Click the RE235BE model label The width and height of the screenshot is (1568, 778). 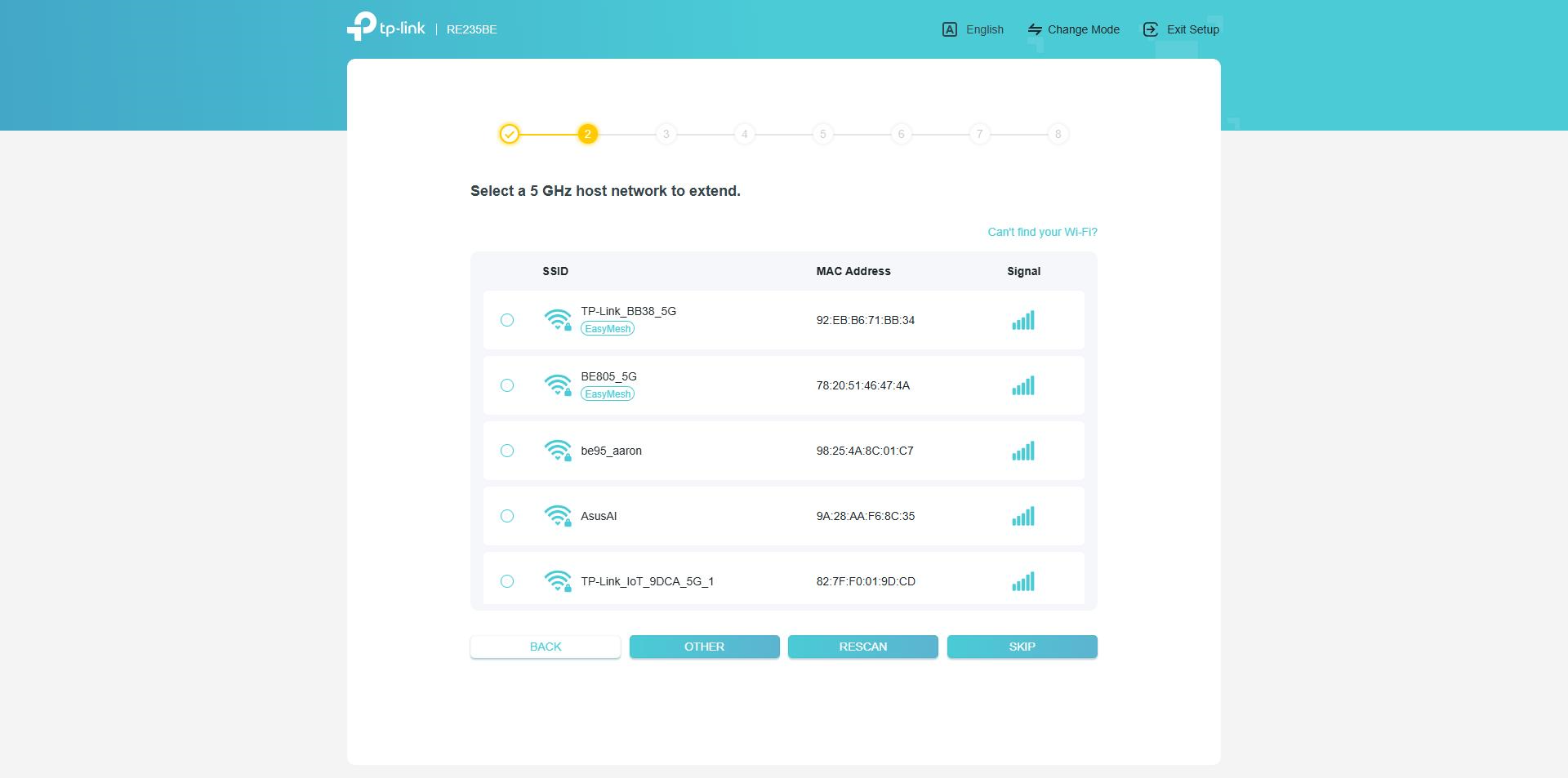[x=471, y=29]
